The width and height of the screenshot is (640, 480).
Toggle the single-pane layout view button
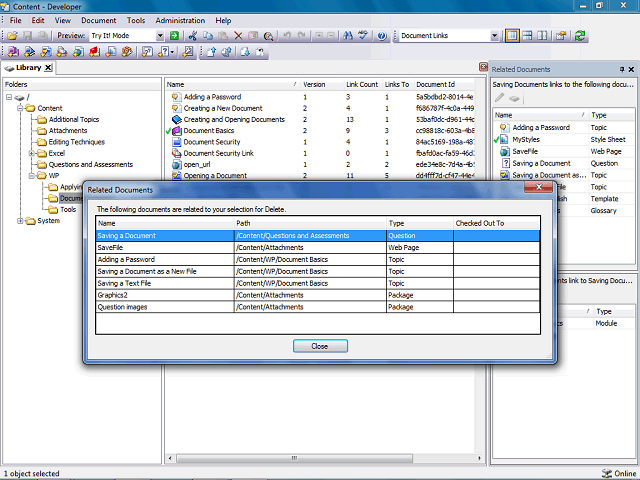pyautogui.click(x=512, y=36)
